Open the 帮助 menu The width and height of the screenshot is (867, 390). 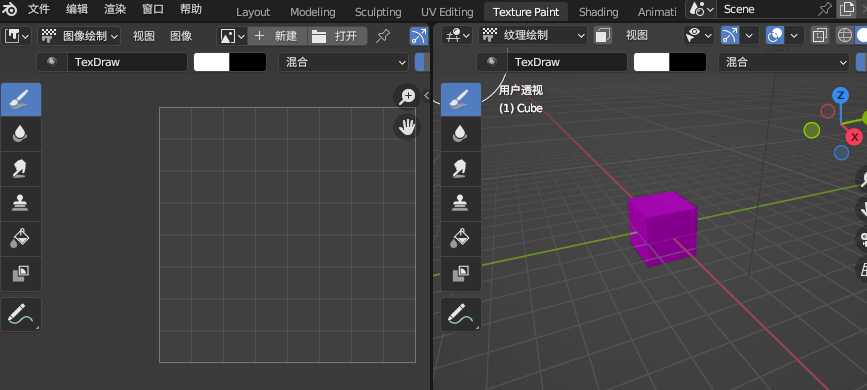coord(191,9)
